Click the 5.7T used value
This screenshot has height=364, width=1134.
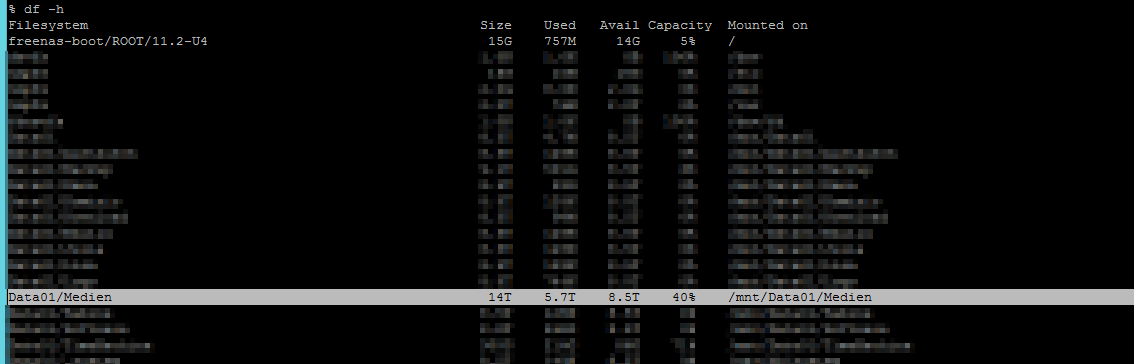click(x=560, y=297)
